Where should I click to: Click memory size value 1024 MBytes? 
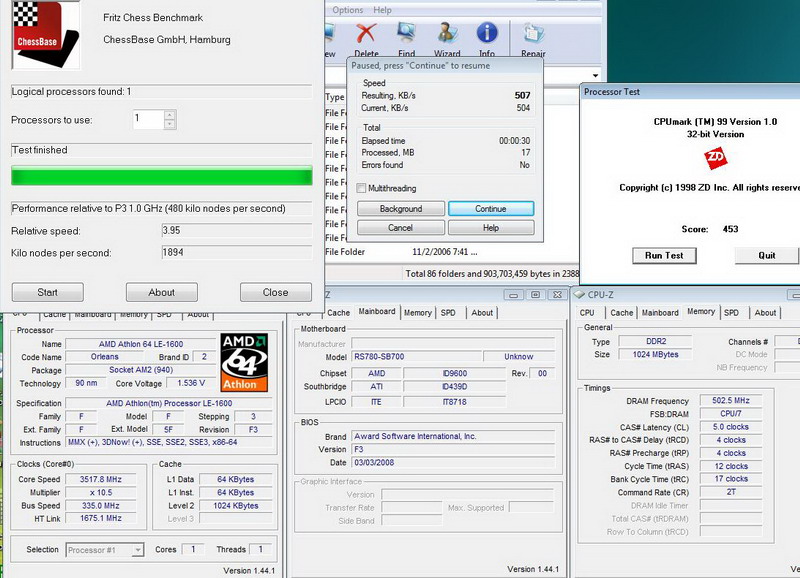(655, 355)
